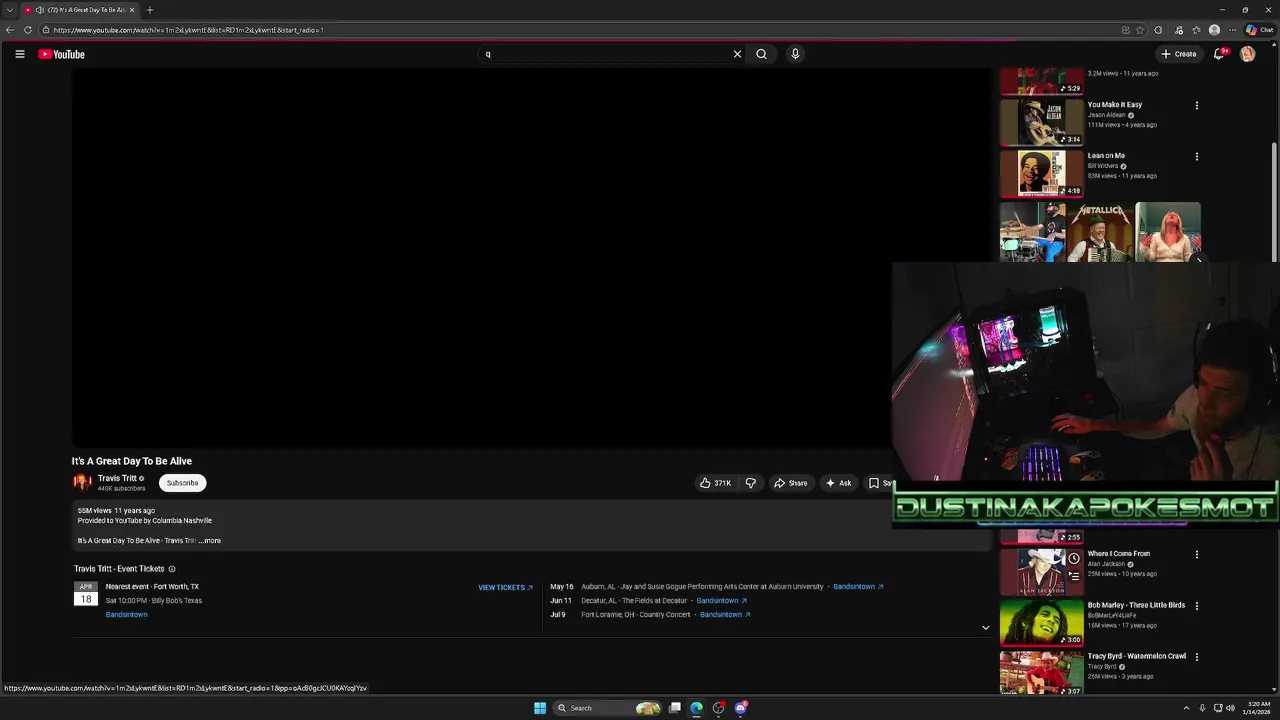Open Bandsintown link for Decatur, AL event
Image resolution: width=1280 pixels, height=720 pixels.
pos(721,601)
